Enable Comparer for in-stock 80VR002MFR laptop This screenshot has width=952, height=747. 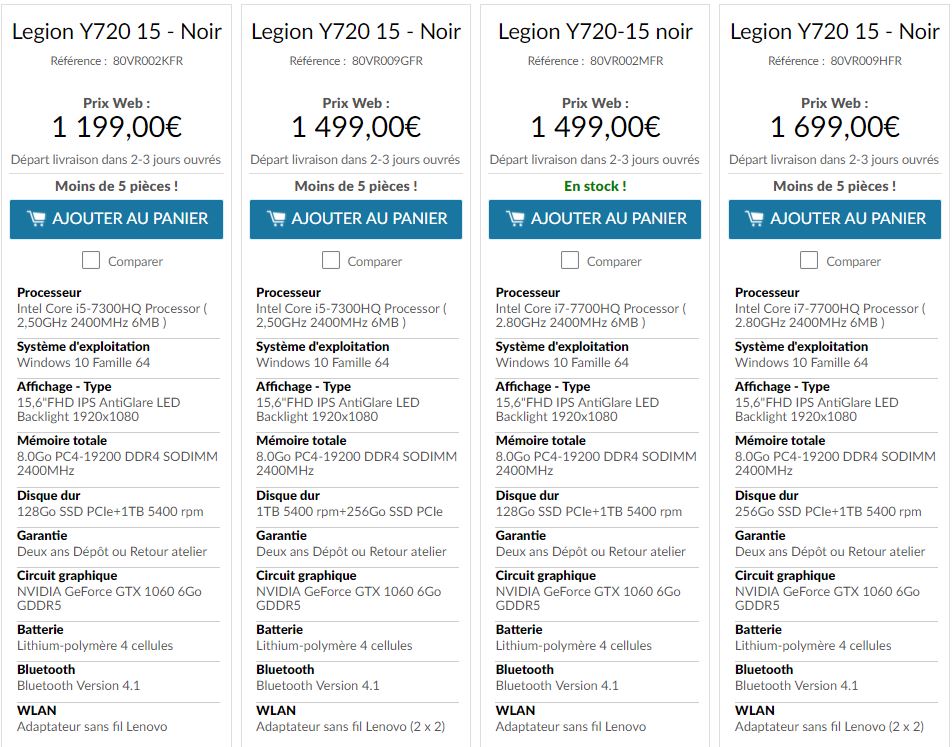tap(570, 261)
